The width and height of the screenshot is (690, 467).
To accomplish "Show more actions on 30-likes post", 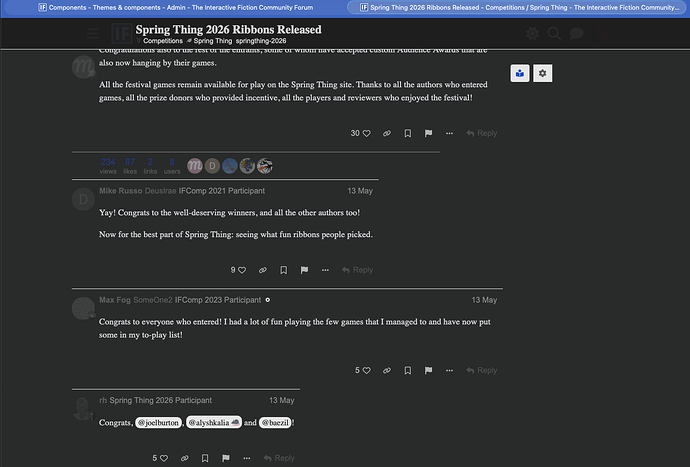I will 449,133.
